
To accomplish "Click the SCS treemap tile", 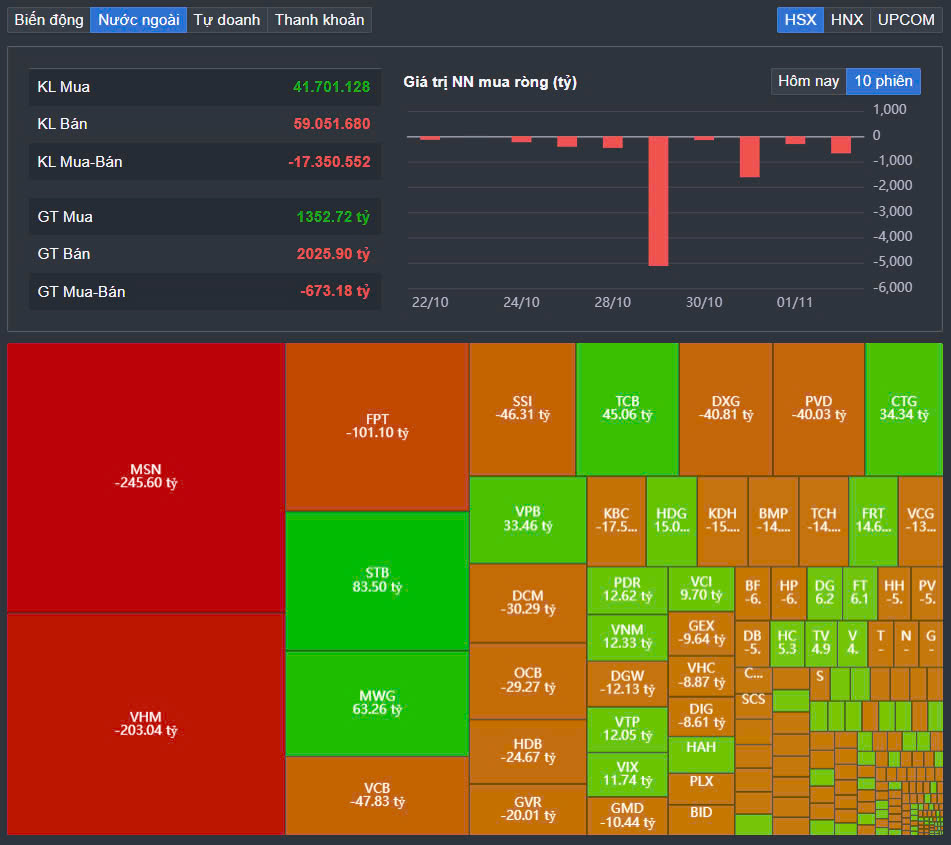I will 753,706.
